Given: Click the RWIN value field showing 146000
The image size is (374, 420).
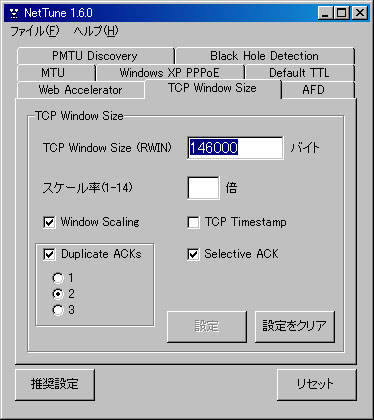Looking at the screenshot, I should (235, 148).
